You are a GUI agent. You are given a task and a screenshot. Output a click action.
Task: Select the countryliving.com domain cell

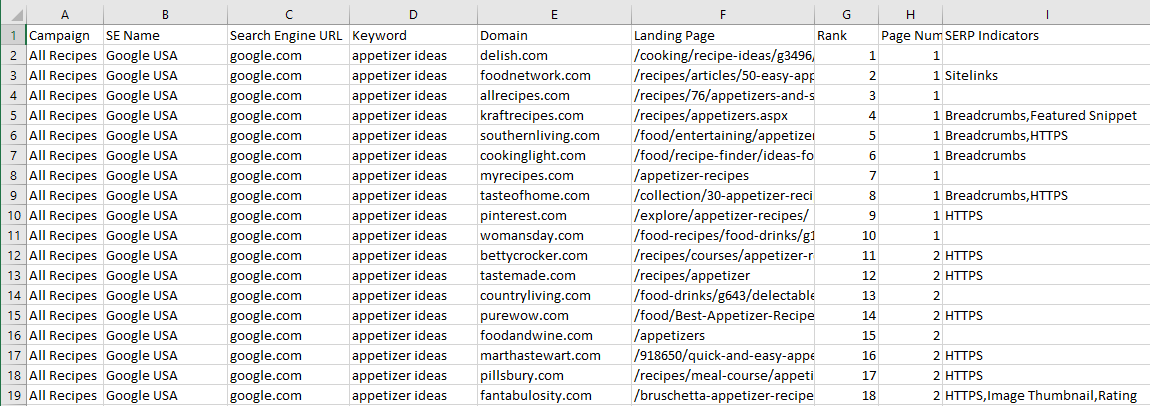[554, 295]
